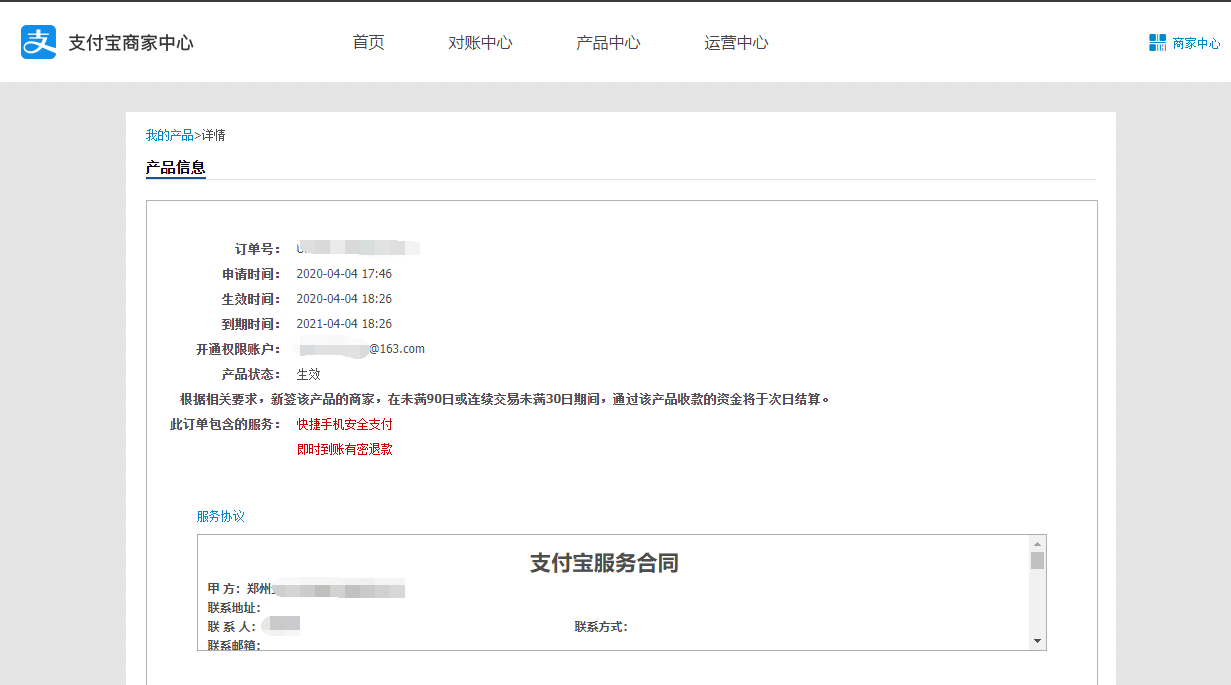The height and width of the screenshot is (685, 1231).
Task: Select the 产品信息 tab heading
Action: [x=175, y=167]
